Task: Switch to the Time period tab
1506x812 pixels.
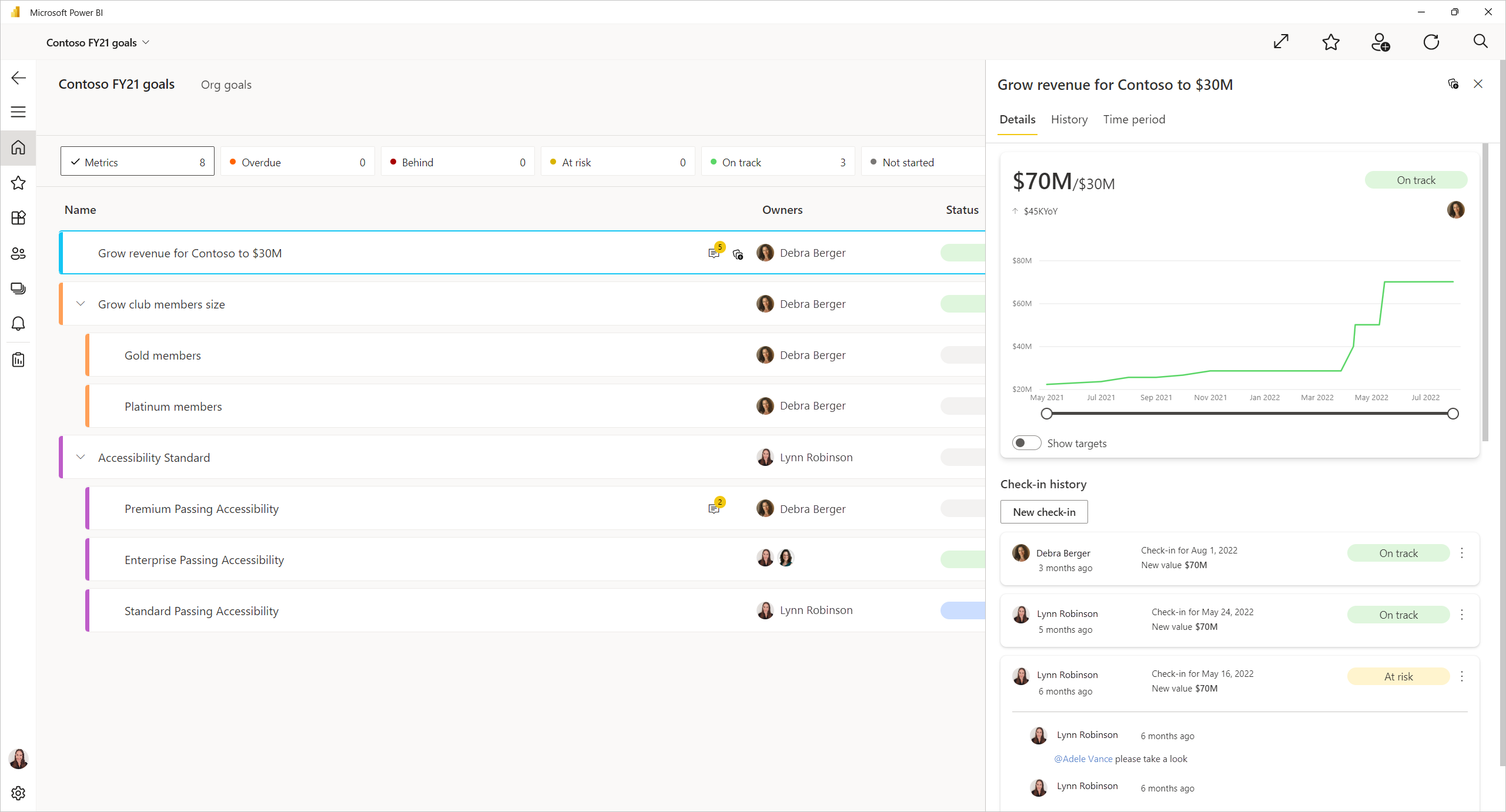Action: tap(1134, 119)
